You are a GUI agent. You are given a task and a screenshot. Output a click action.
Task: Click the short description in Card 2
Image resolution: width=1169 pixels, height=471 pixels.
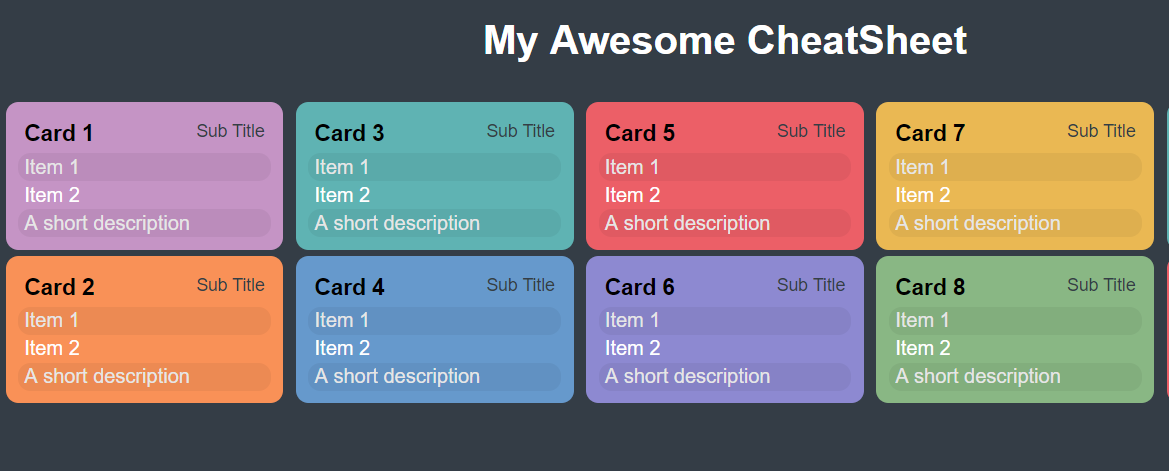tap(145, 376)
